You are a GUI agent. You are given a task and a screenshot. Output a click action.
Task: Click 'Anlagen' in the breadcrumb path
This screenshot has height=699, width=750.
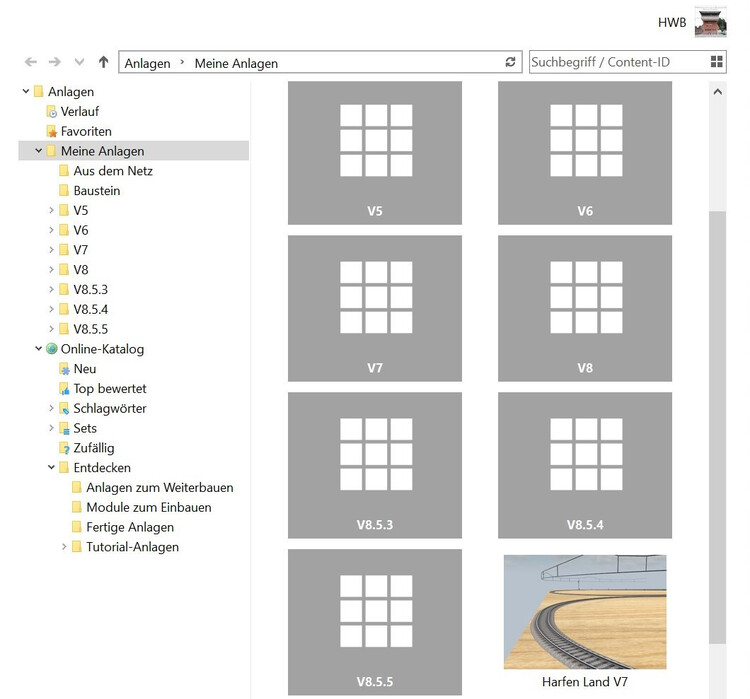[147, 63]
